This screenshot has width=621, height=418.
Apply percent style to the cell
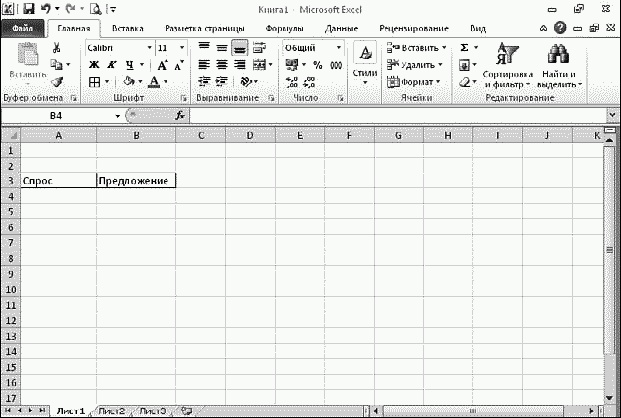tap(318, 65)
